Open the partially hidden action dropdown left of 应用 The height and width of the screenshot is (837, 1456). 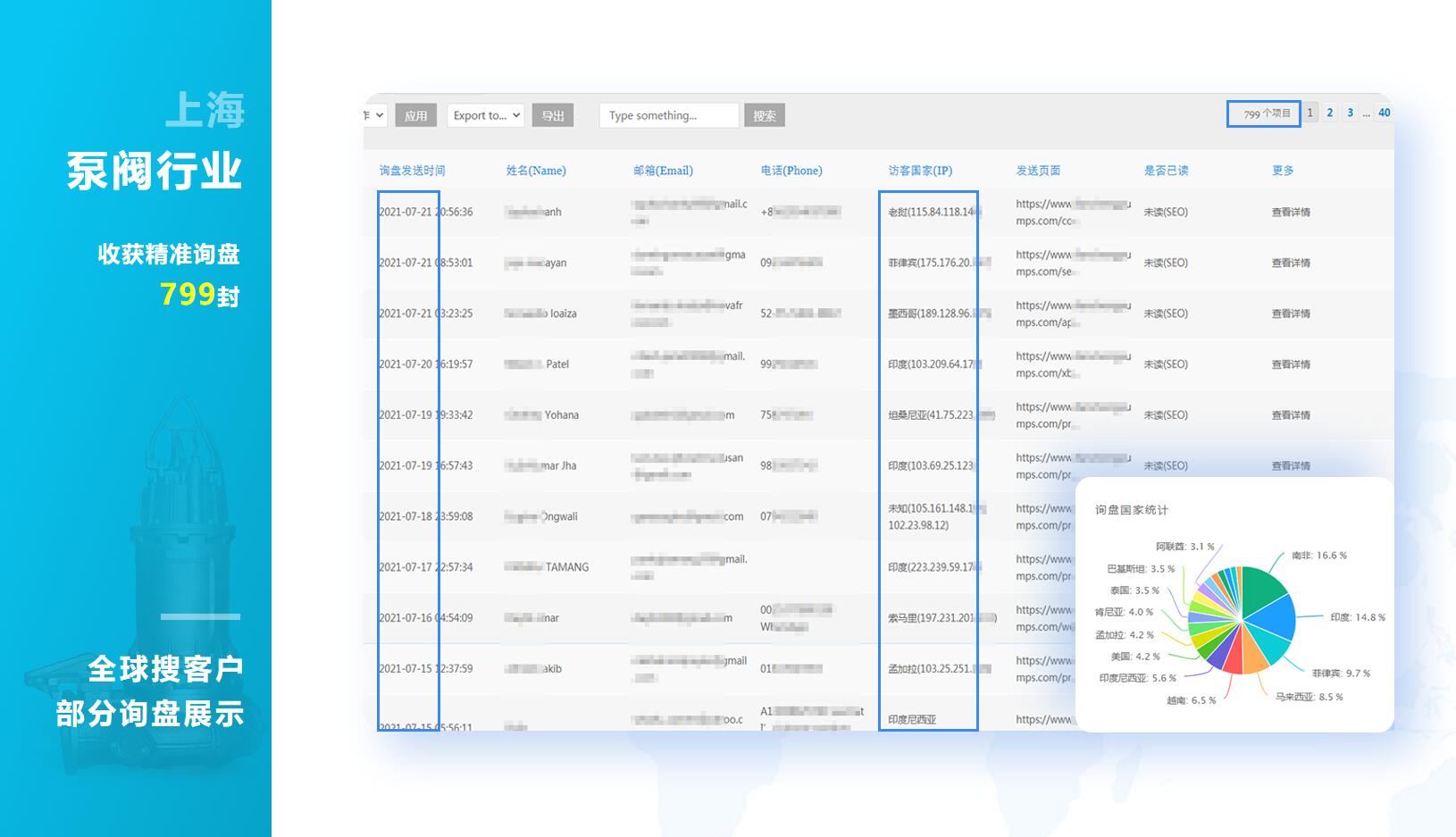(375, 115)
